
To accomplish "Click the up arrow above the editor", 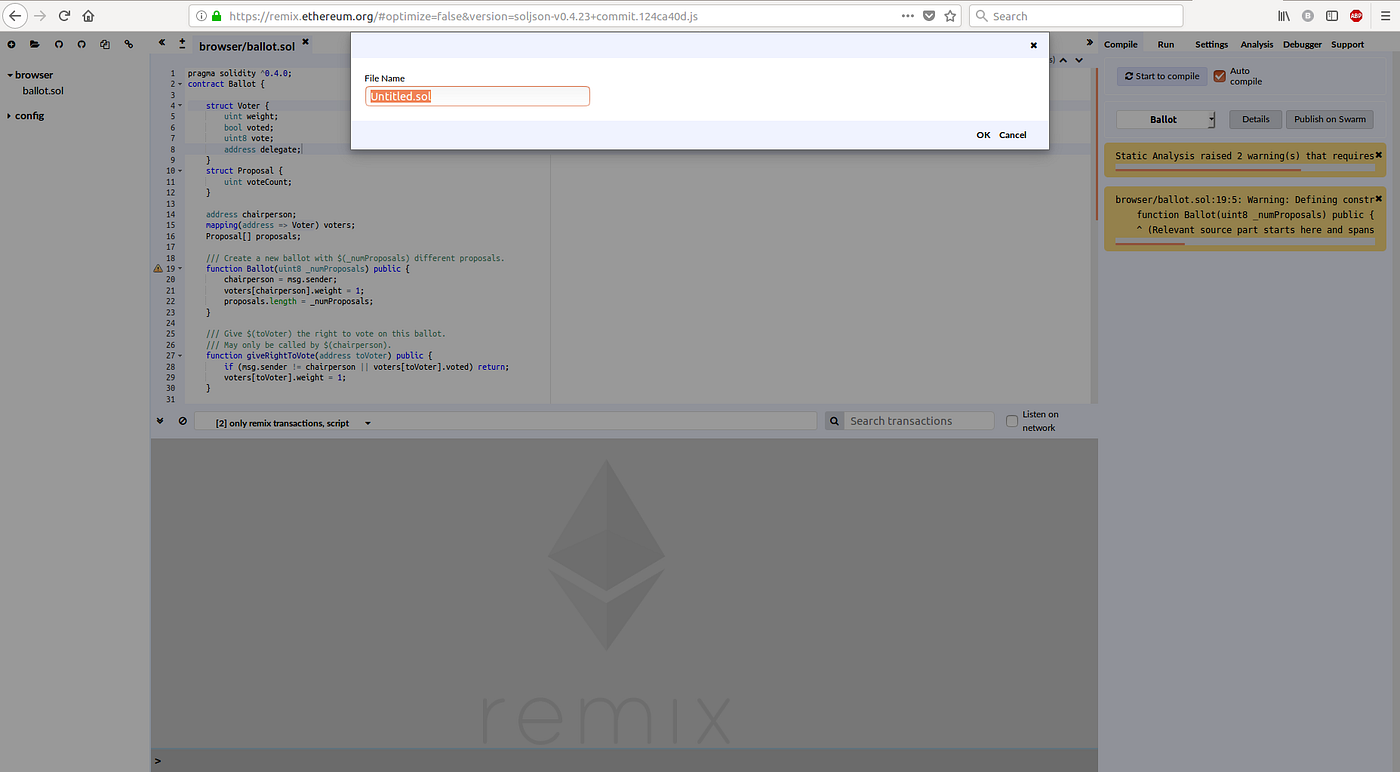I will click(1064, 60).
